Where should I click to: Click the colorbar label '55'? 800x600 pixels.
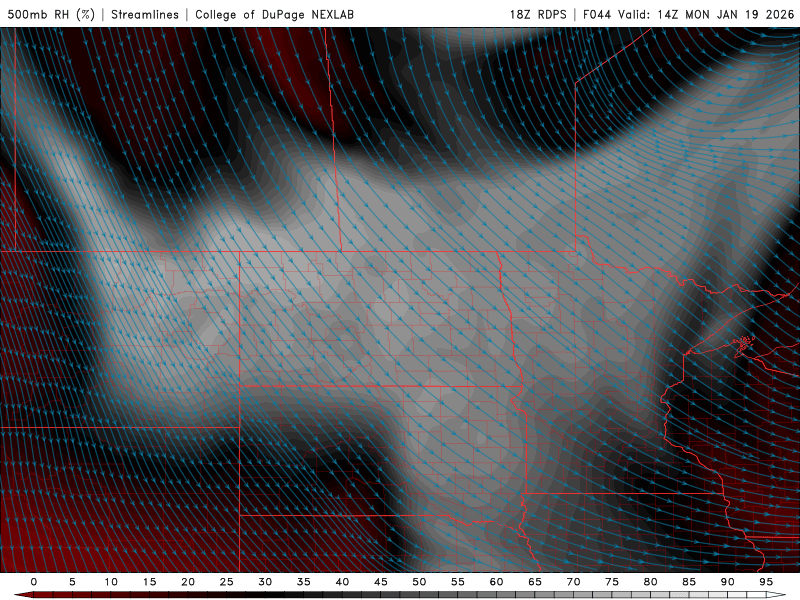(458, 582)
